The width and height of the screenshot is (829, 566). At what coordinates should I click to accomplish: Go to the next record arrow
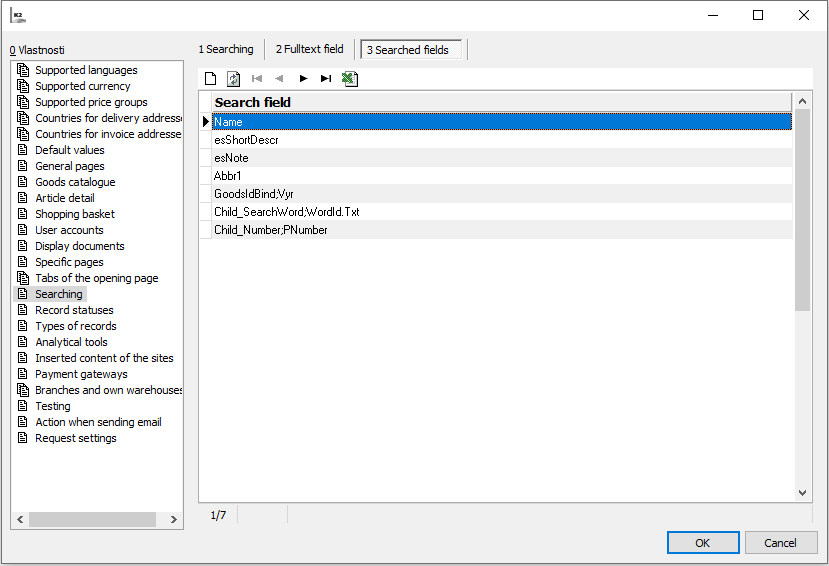[303, 79]
